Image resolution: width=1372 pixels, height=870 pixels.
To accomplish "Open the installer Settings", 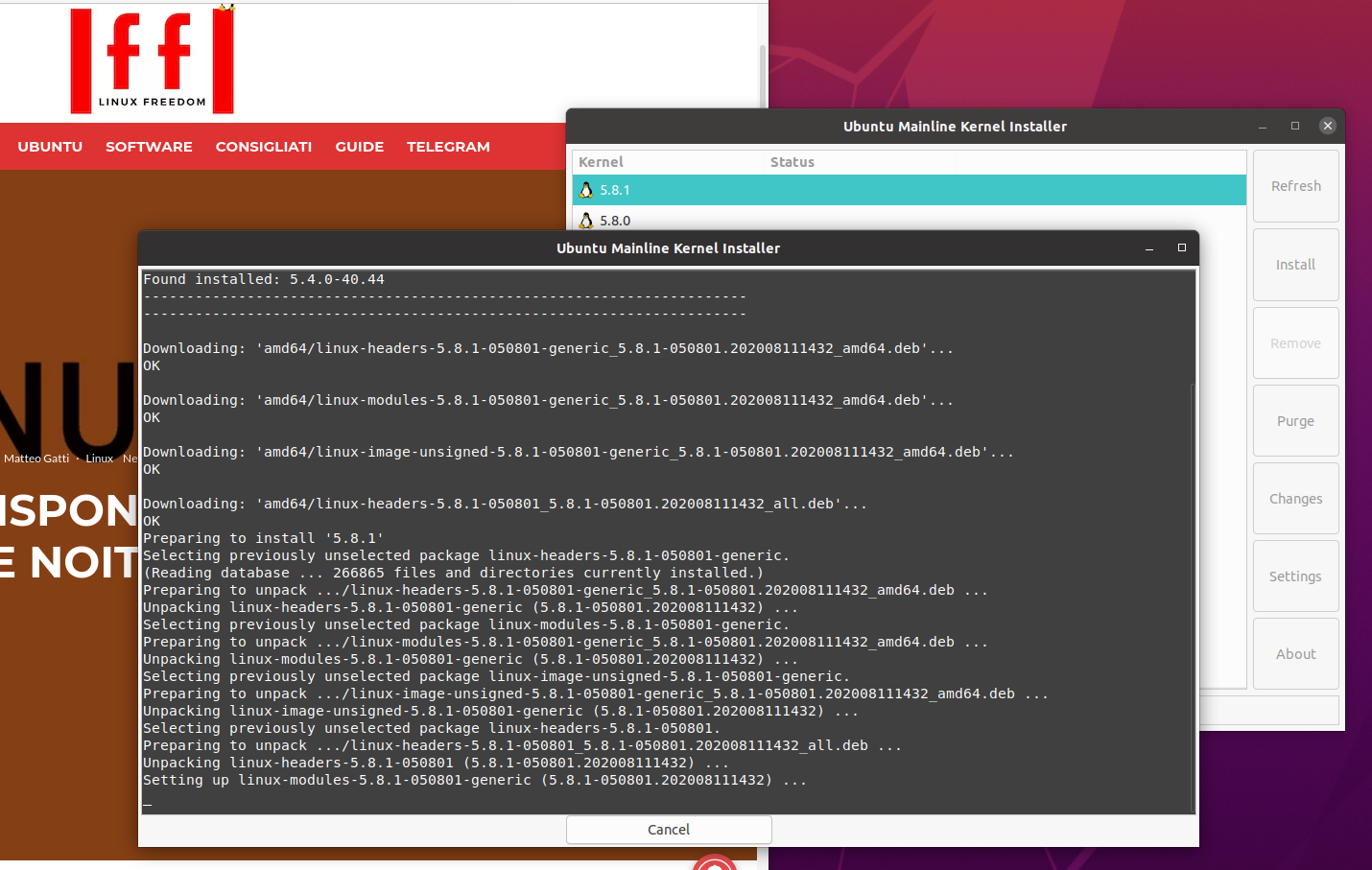I will point(1295,576).
